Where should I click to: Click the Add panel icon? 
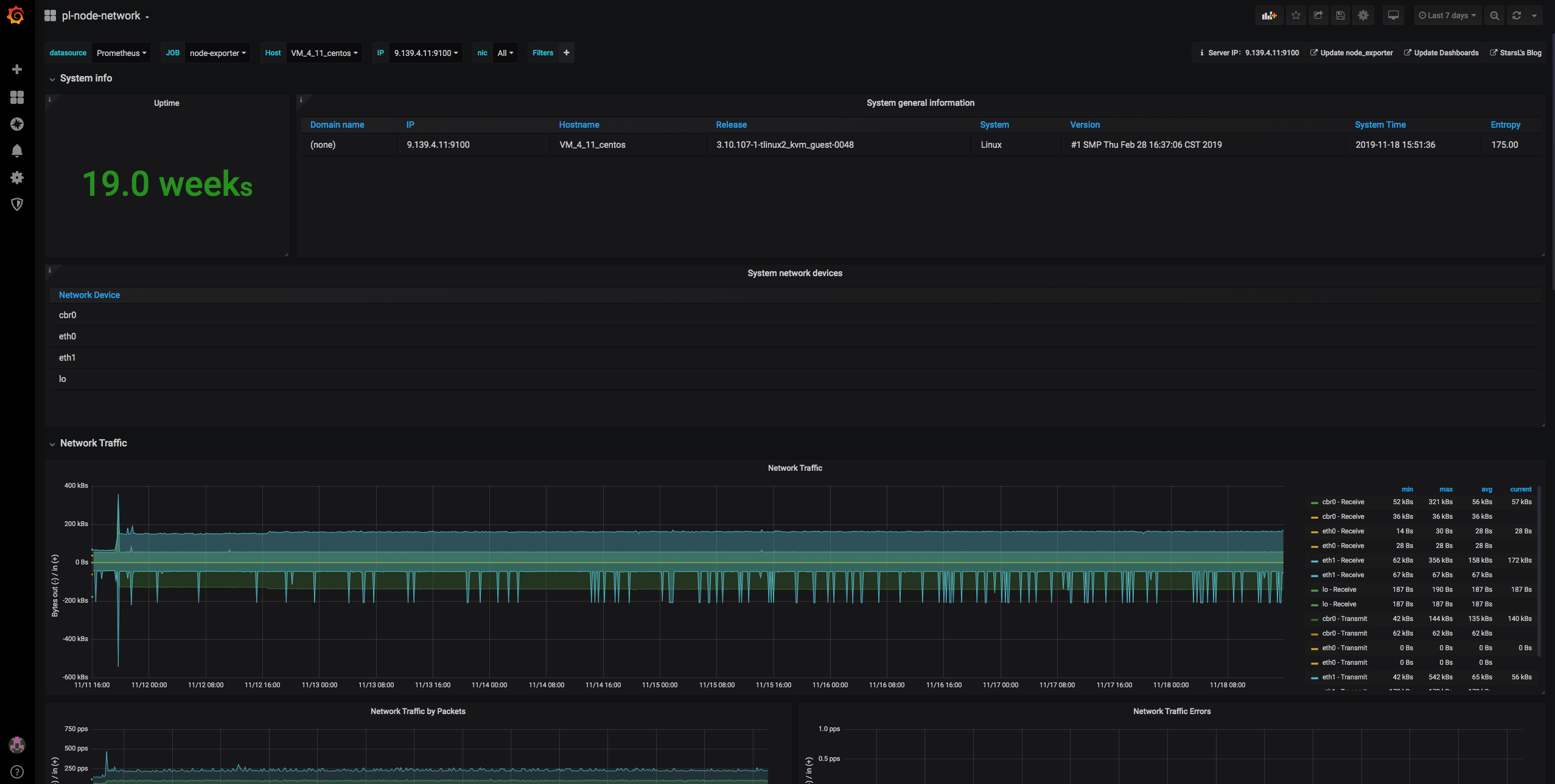point(1269,16)
